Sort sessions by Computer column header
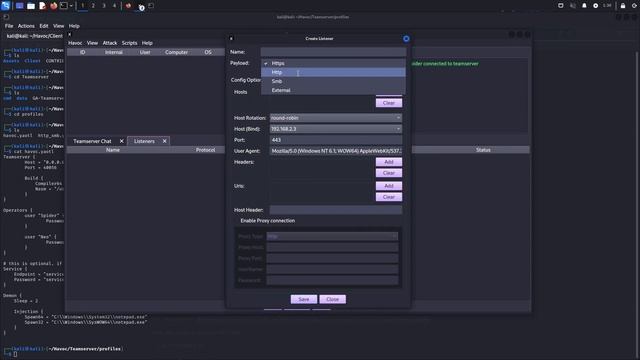The width and height of the screenshot is (640, 360). pyautogui.click(x=176, y=52)
